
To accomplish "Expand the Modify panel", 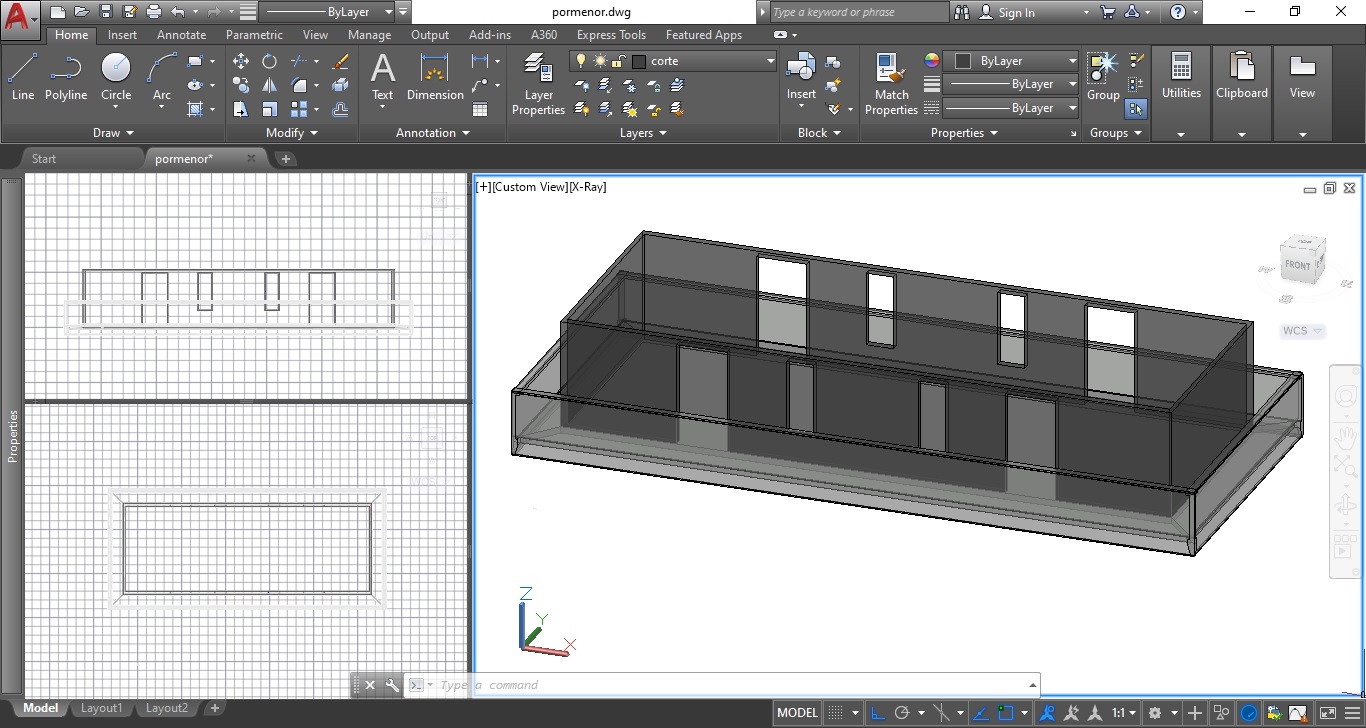I will (x=292, y=132).
